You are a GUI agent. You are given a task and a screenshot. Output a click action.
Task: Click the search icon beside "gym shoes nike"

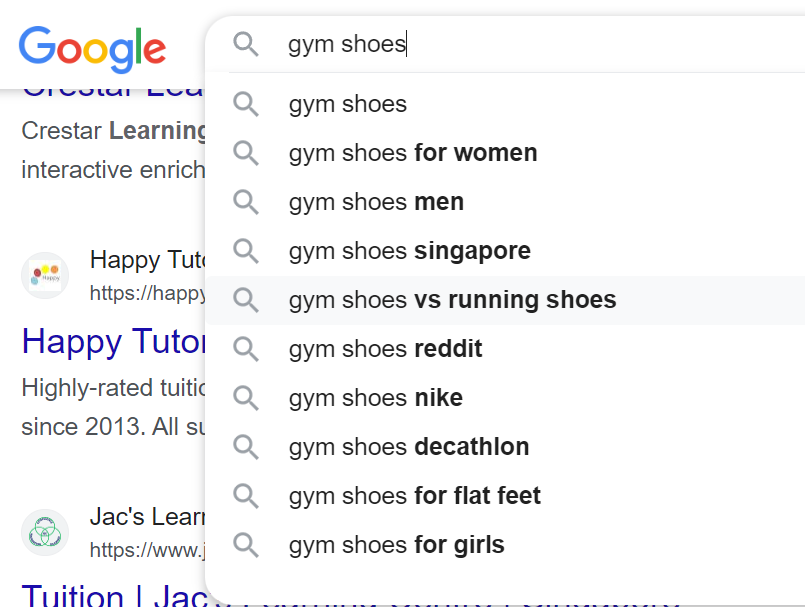coord(245,397)
